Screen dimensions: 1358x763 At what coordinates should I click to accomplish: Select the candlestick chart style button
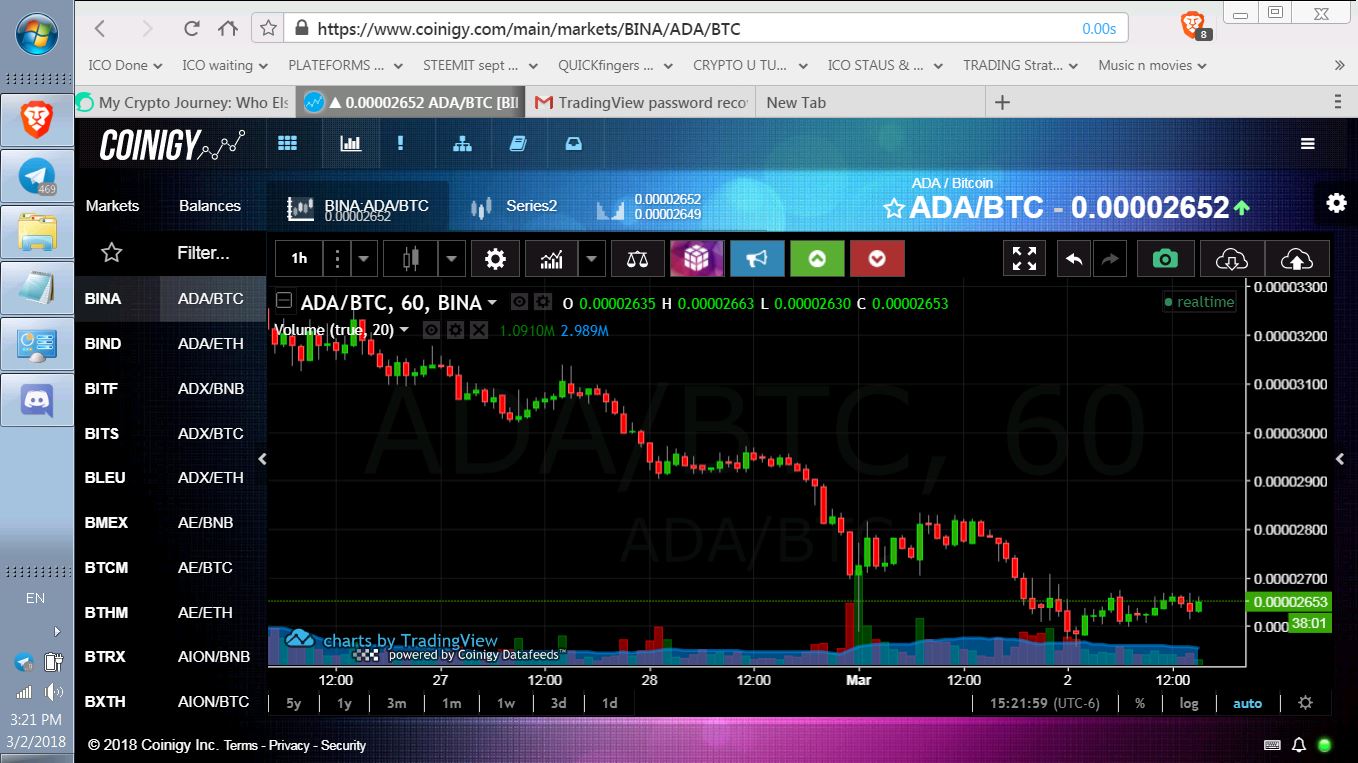[x=410, y=259]
